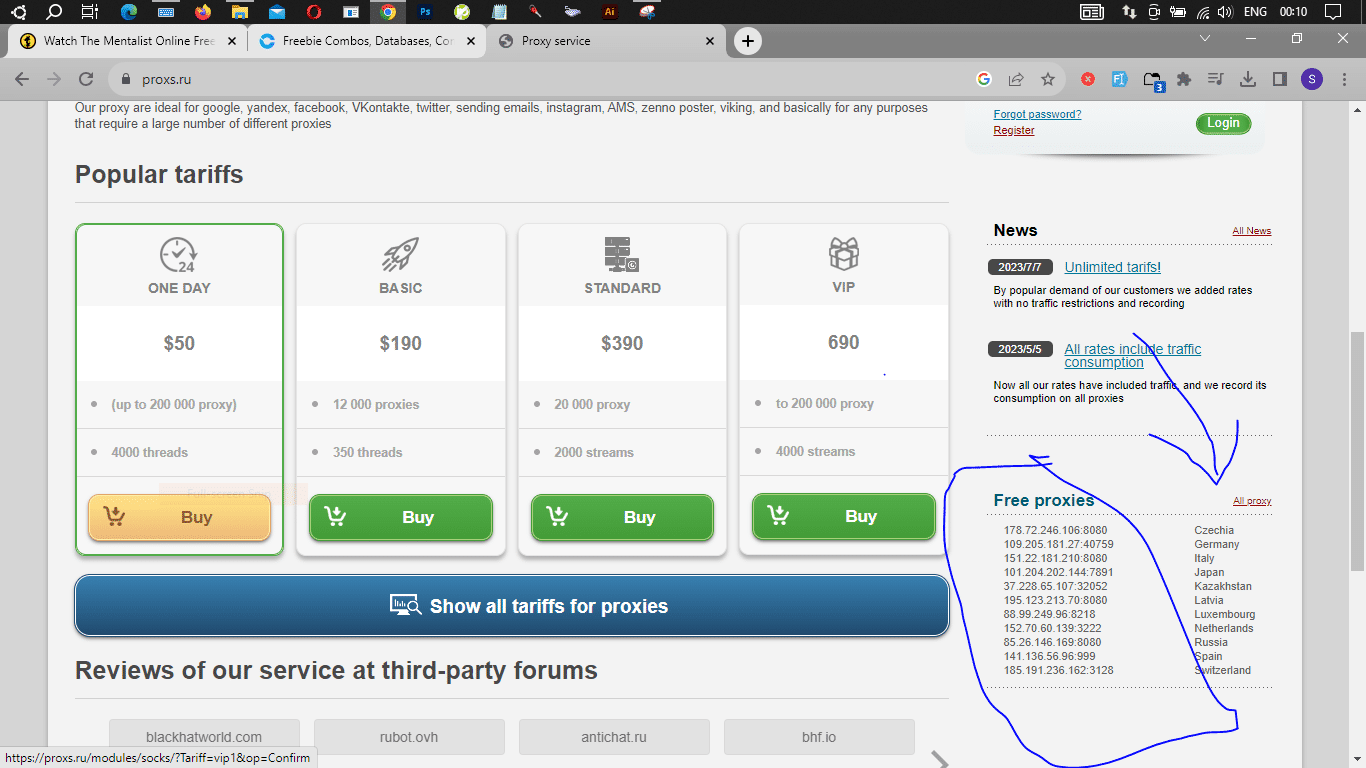Open the bhf.io review
Image resolution: width=1366 pixels, height=768 pixels.
click(x=819, y=737)
